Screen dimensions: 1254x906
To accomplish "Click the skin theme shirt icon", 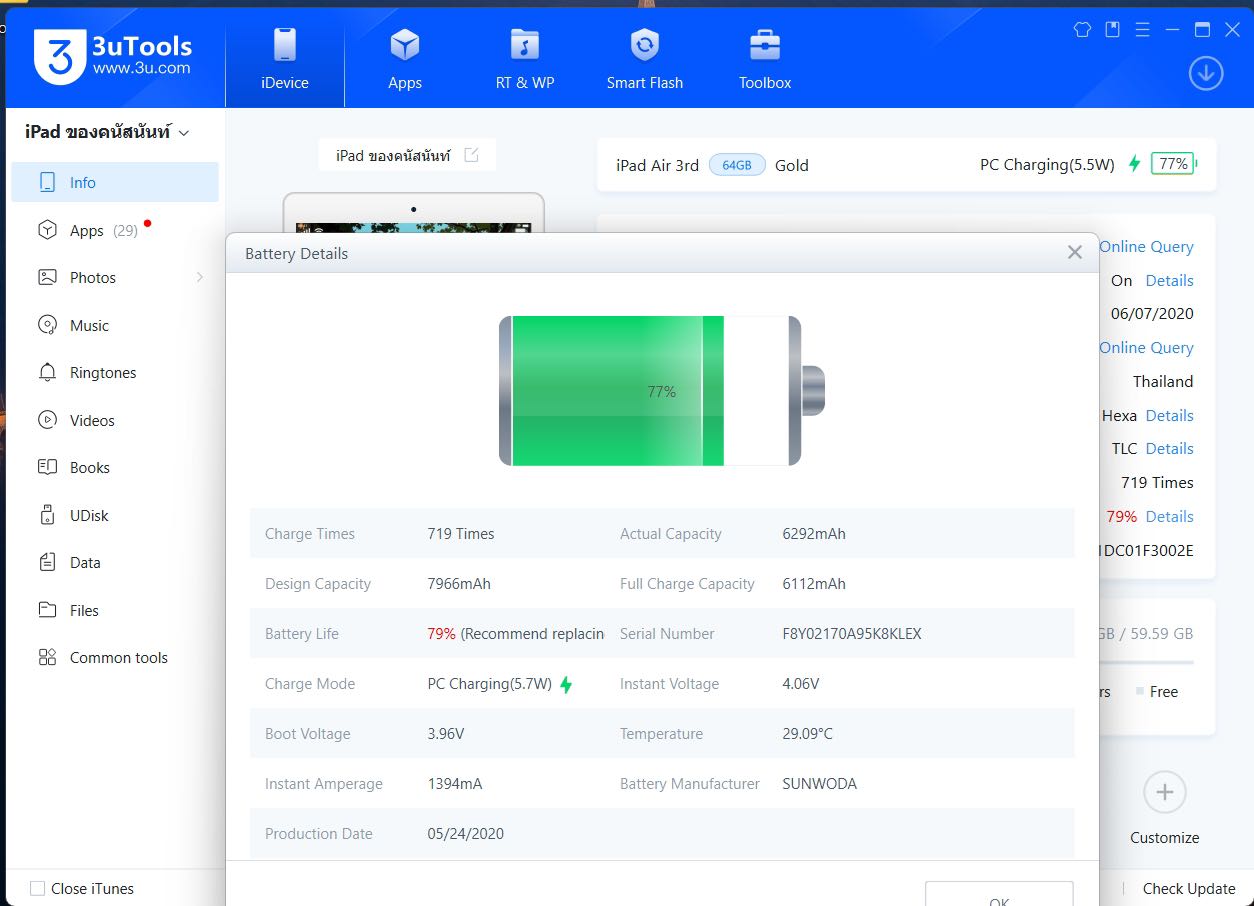I will point(1082,30).
